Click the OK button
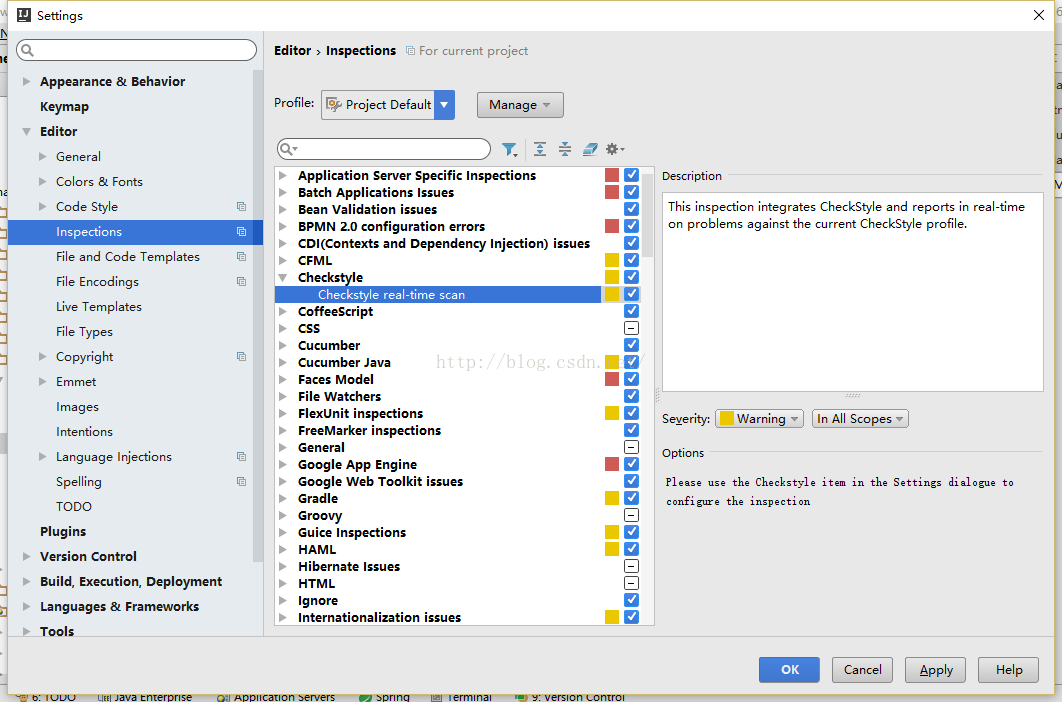1062x702 pixels. pos(789,669)
